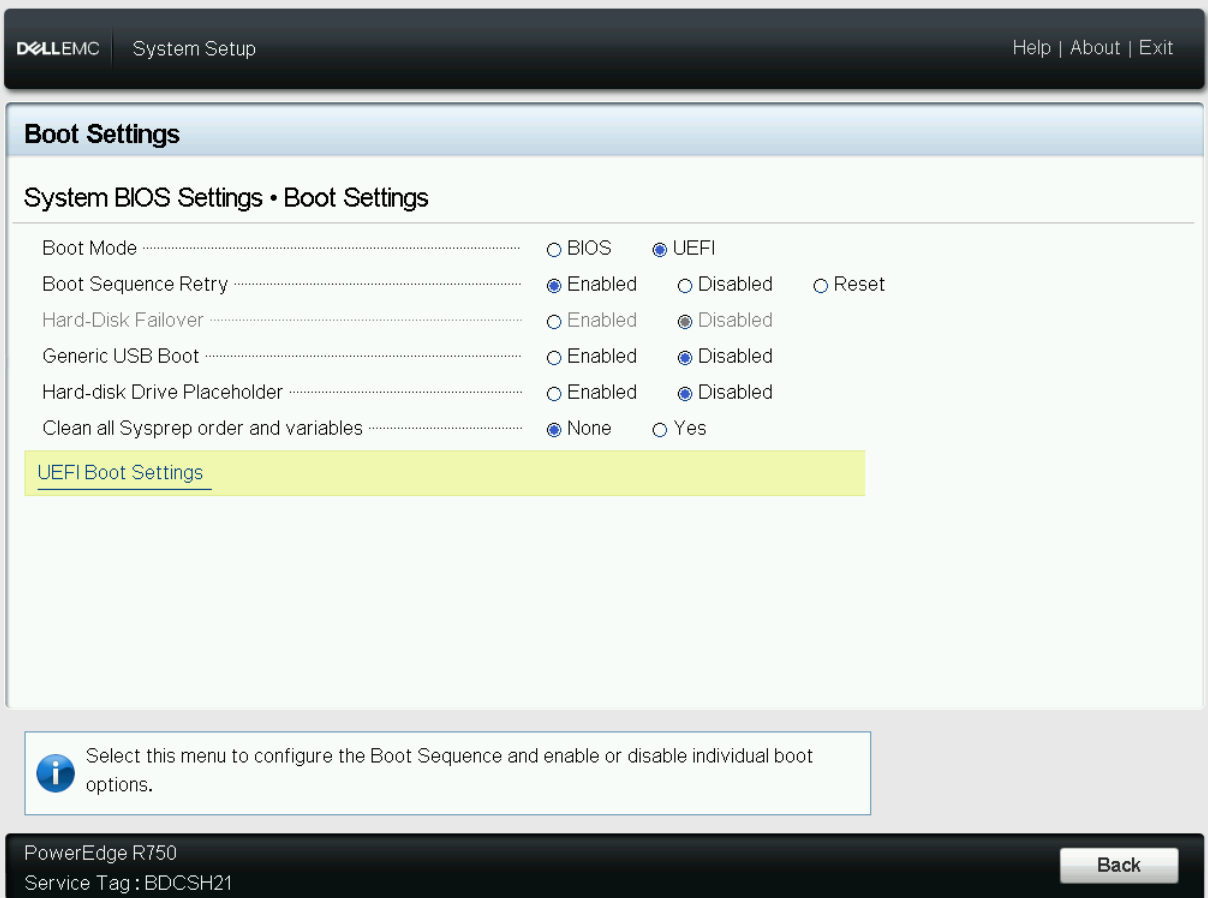Choose Yes for Clean all Sysprep
Viewport: 1208px width, 898px height.
(x=660, y=429)
